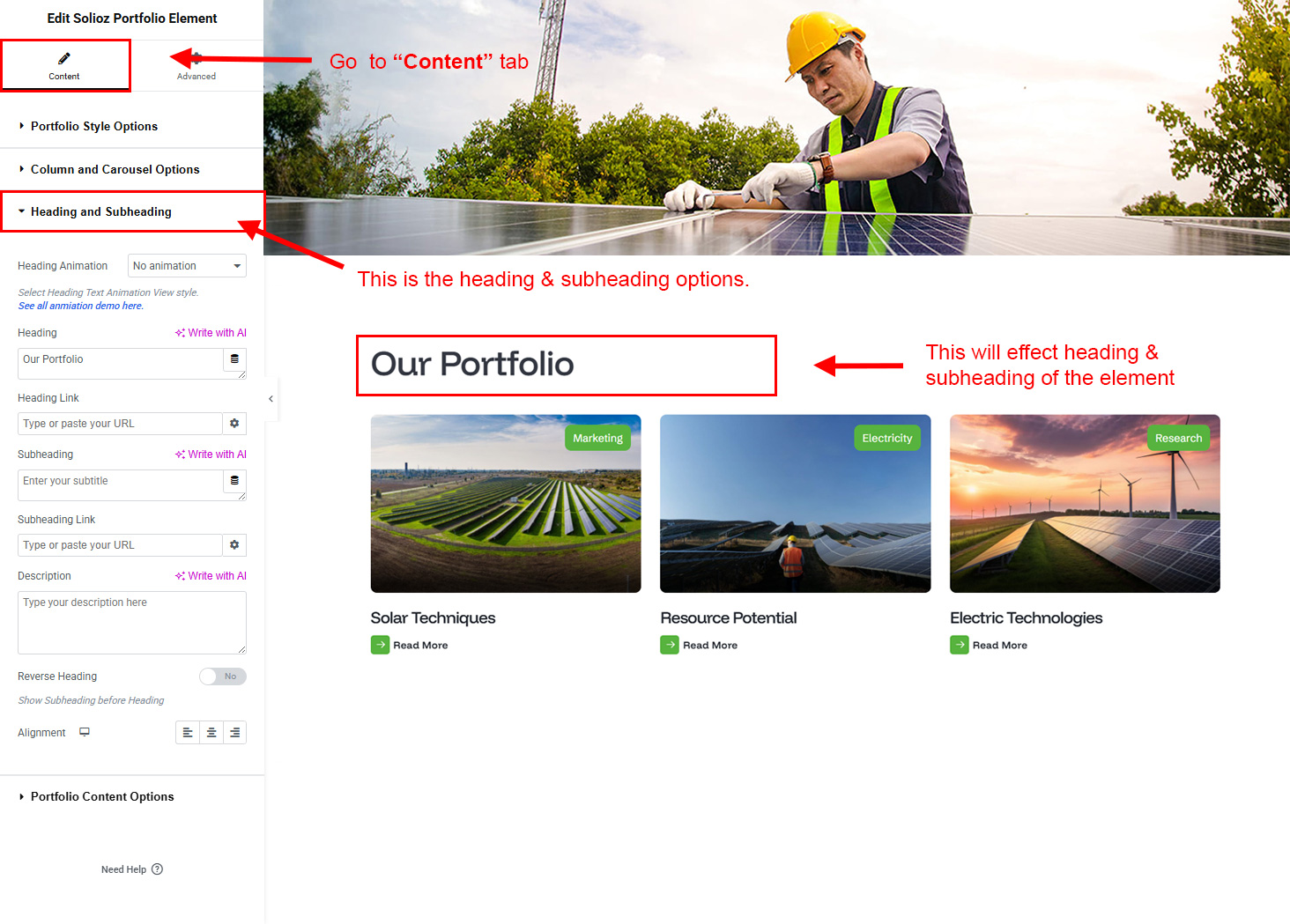Click 'See all animation demo here' link
The image size is (1290, 924).
click(x=81, y=306)
